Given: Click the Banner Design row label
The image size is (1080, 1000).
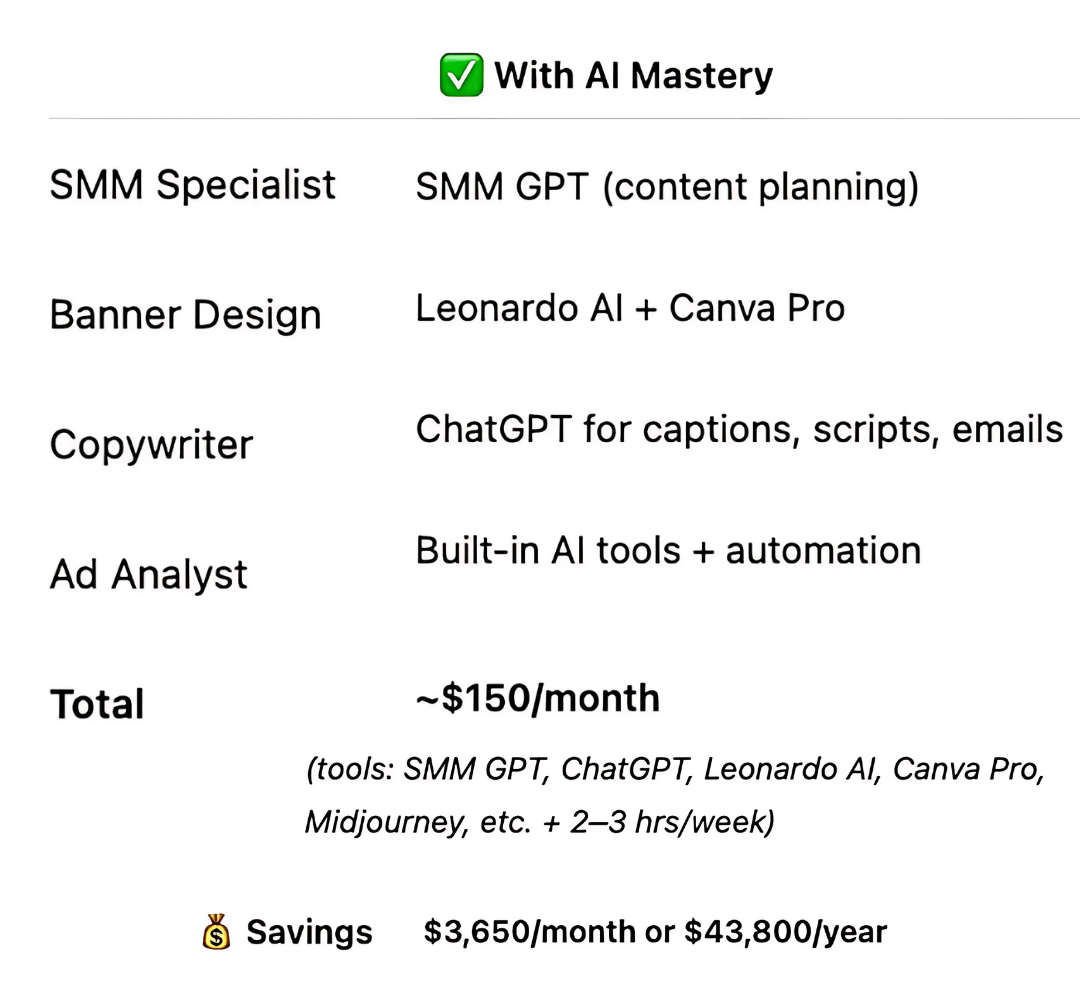Looking at the screenshot, I should click(x=185, y=315).
